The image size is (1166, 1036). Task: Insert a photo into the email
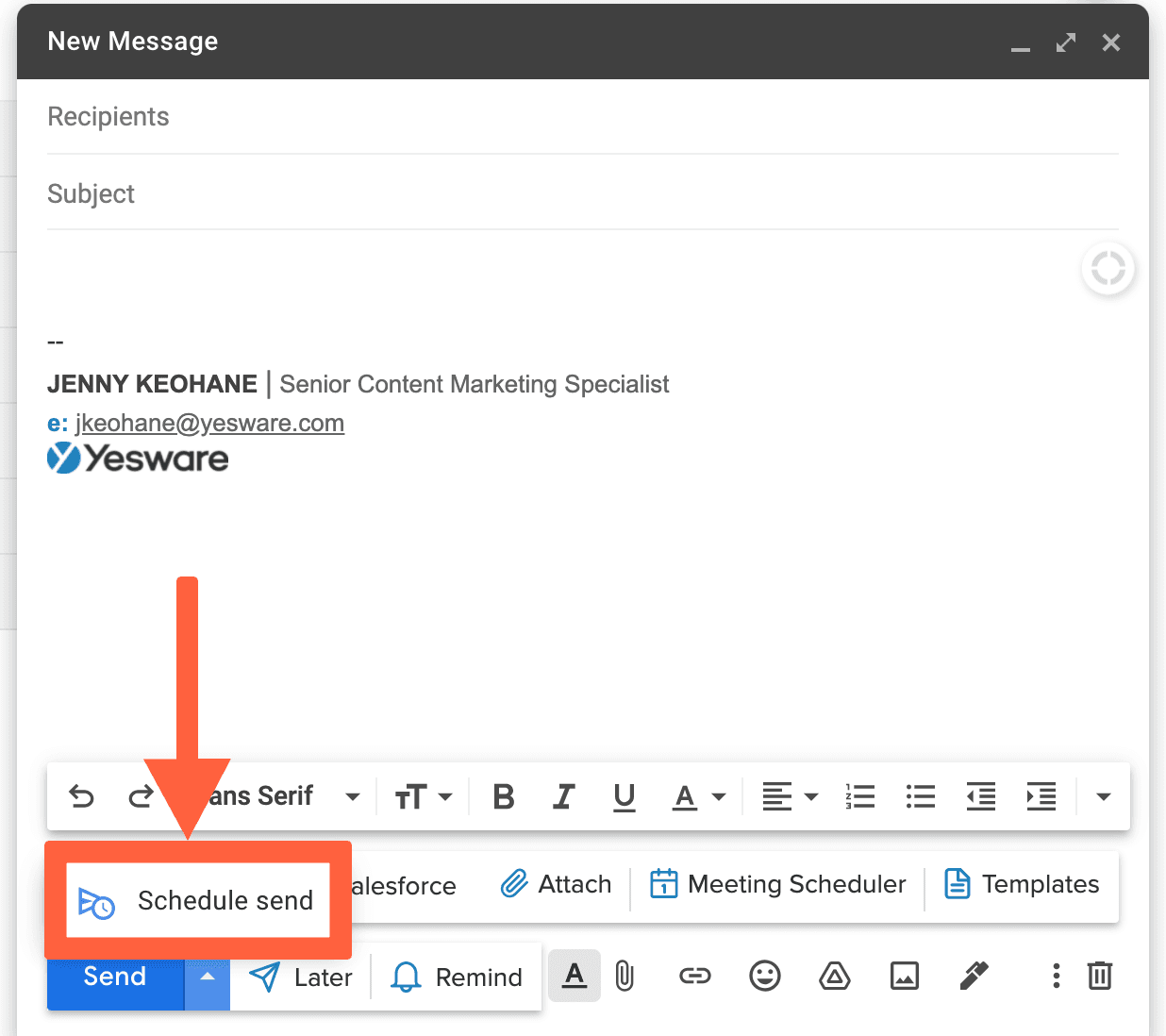click(904, 977)
